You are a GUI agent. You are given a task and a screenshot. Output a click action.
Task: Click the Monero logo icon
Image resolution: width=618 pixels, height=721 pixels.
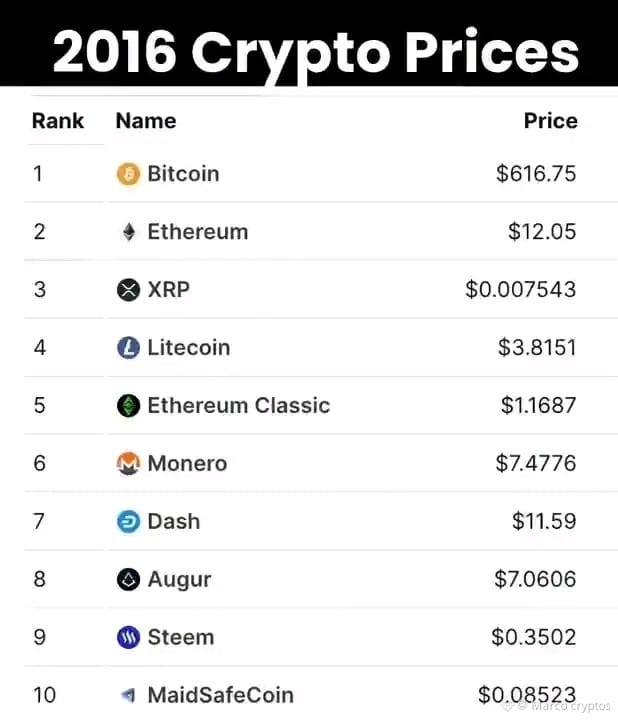coord(128,464)
